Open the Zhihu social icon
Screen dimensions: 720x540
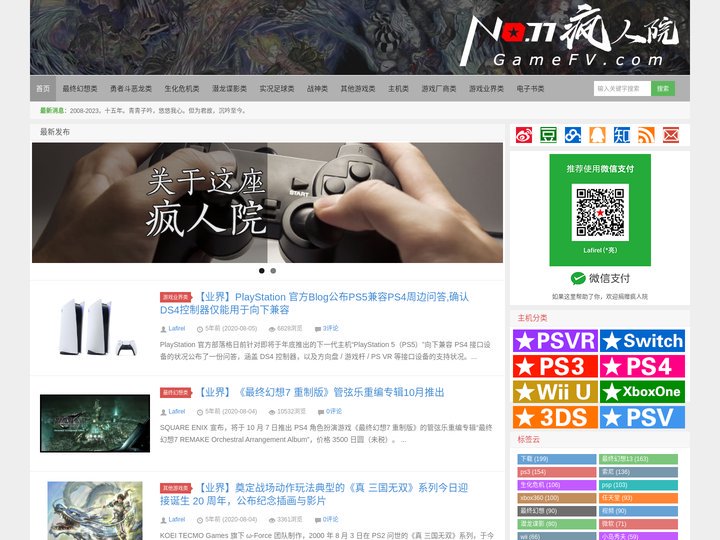point(622,135)
